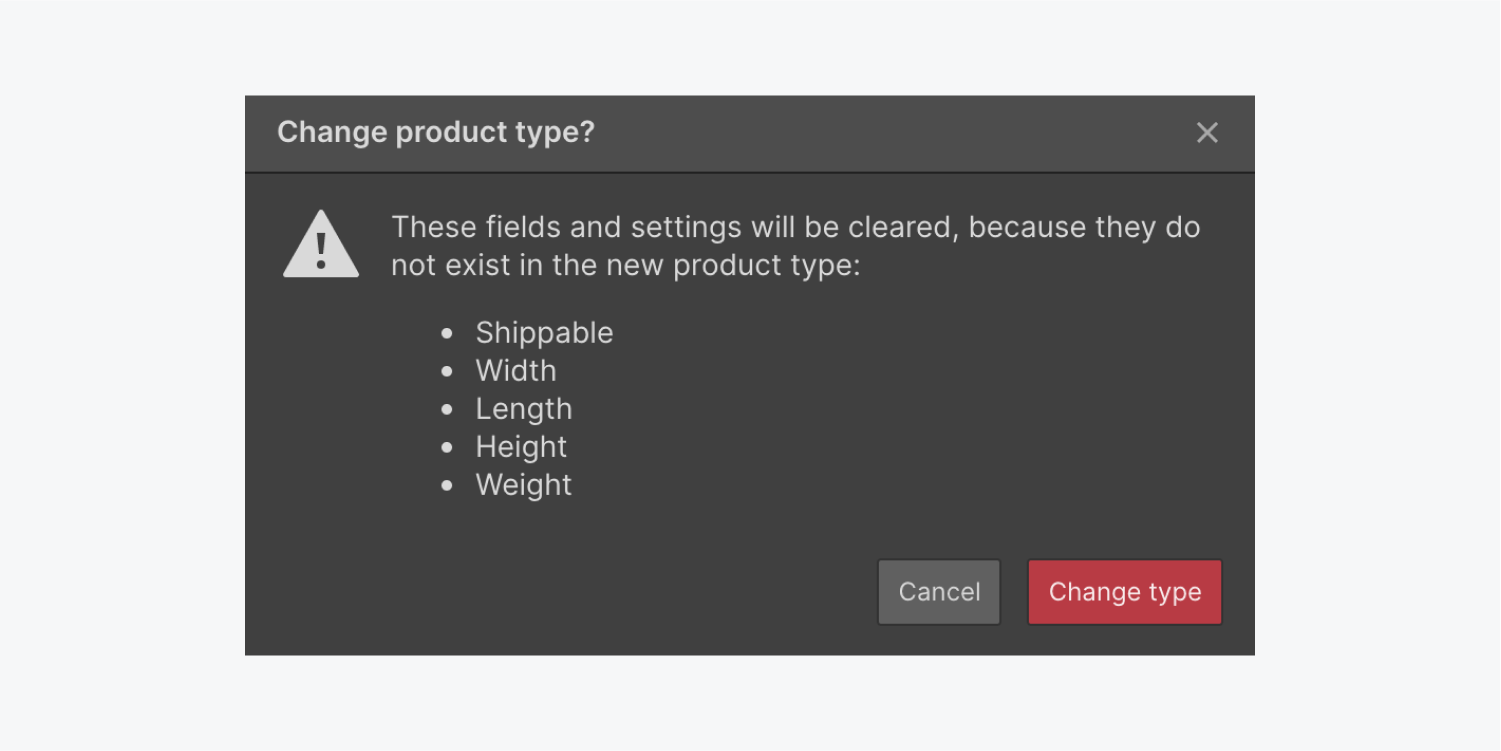Click the bullet beside Height

pyautogui.click(x=447, y=447)
